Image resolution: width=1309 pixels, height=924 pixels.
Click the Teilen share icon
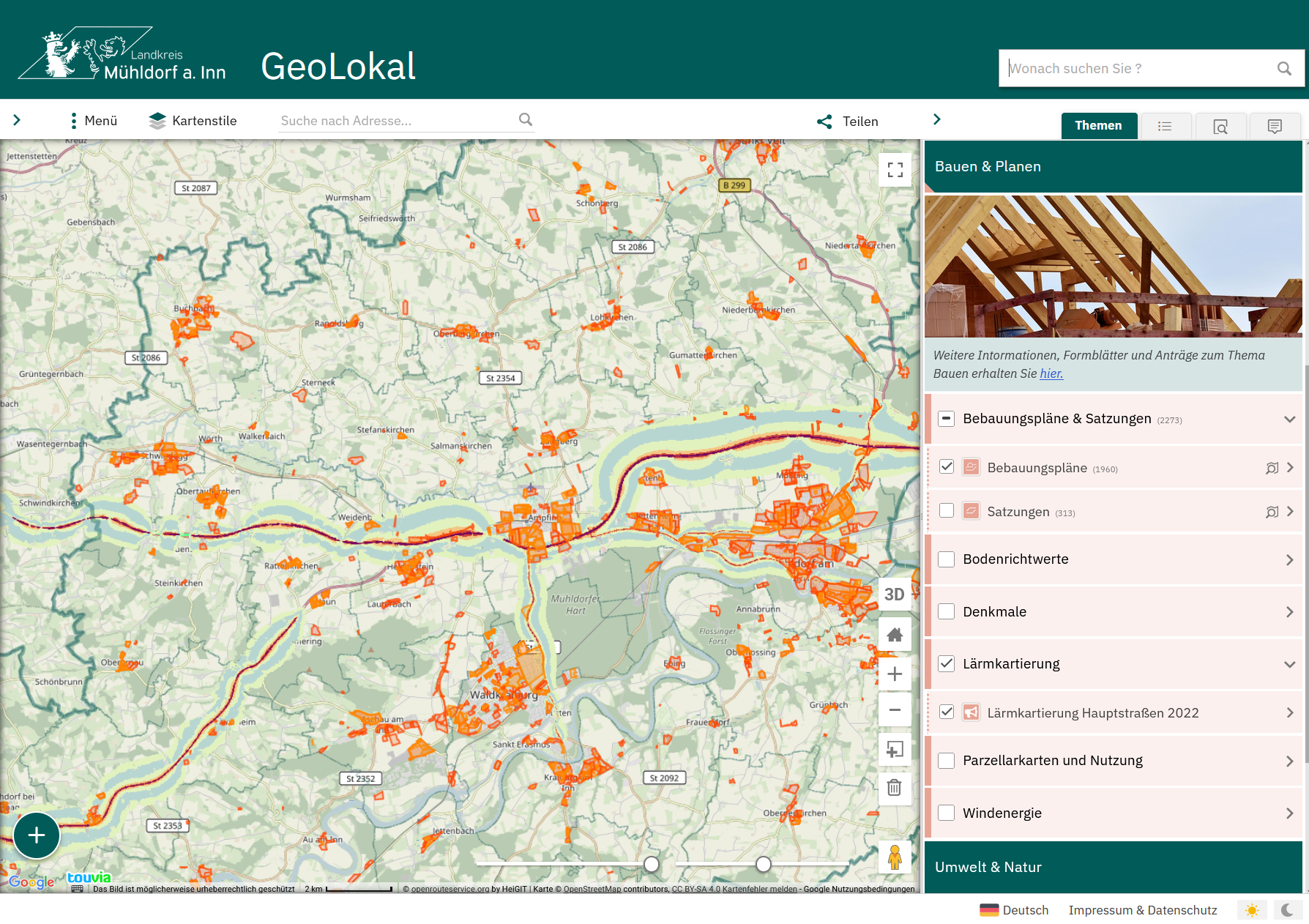(x=825, y=122)
